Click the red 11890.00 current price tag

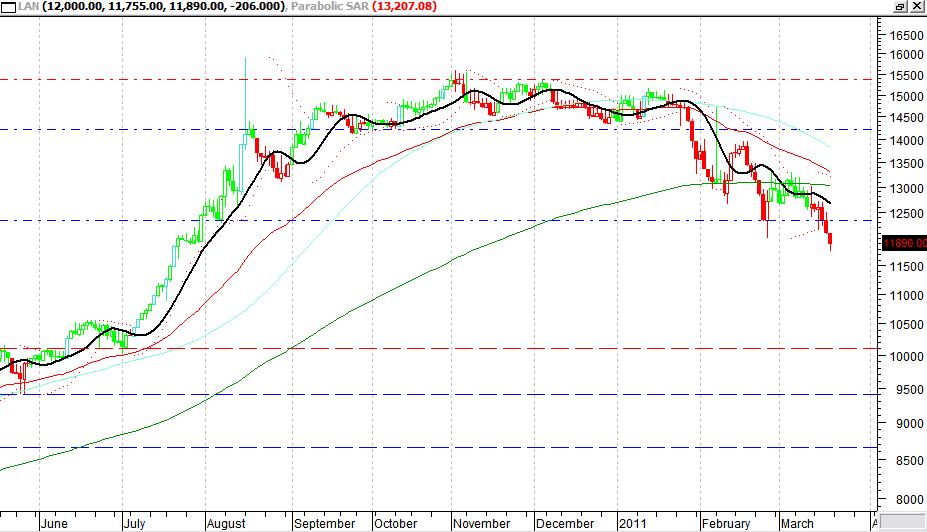coord(904,243)
